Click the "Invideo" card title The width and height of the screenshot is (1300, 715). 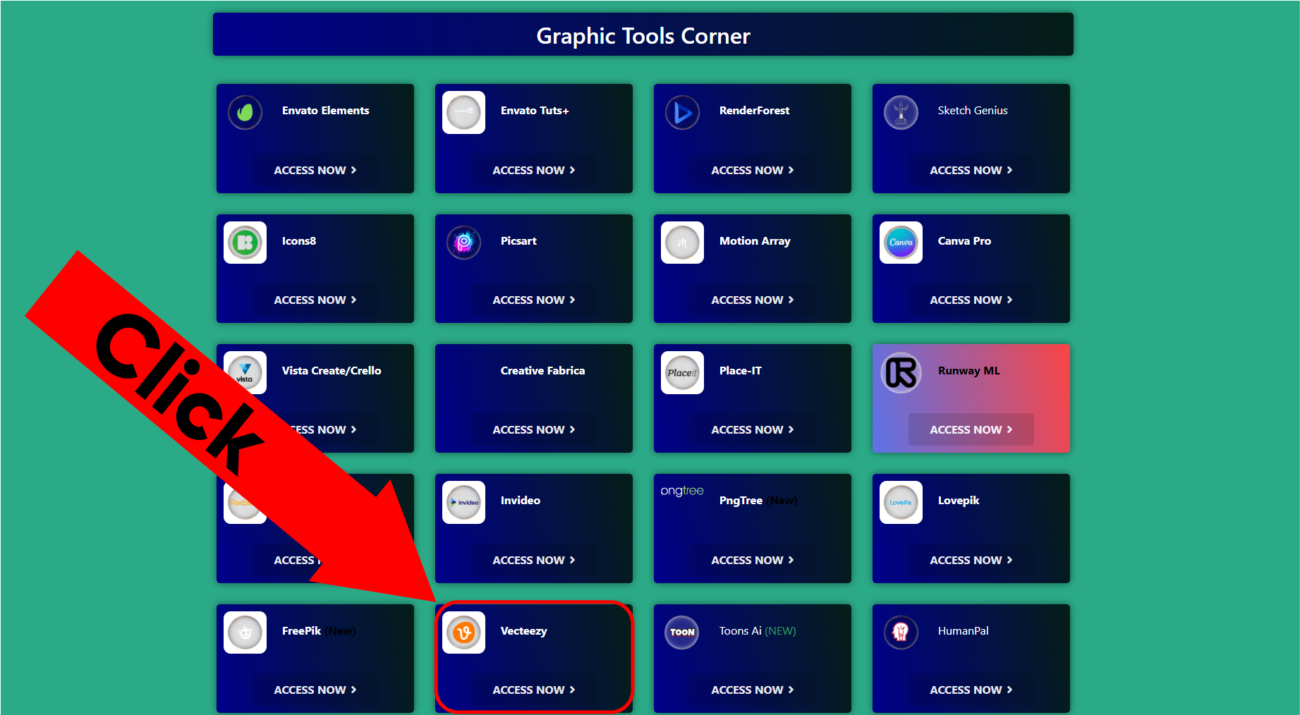[520, 501]
